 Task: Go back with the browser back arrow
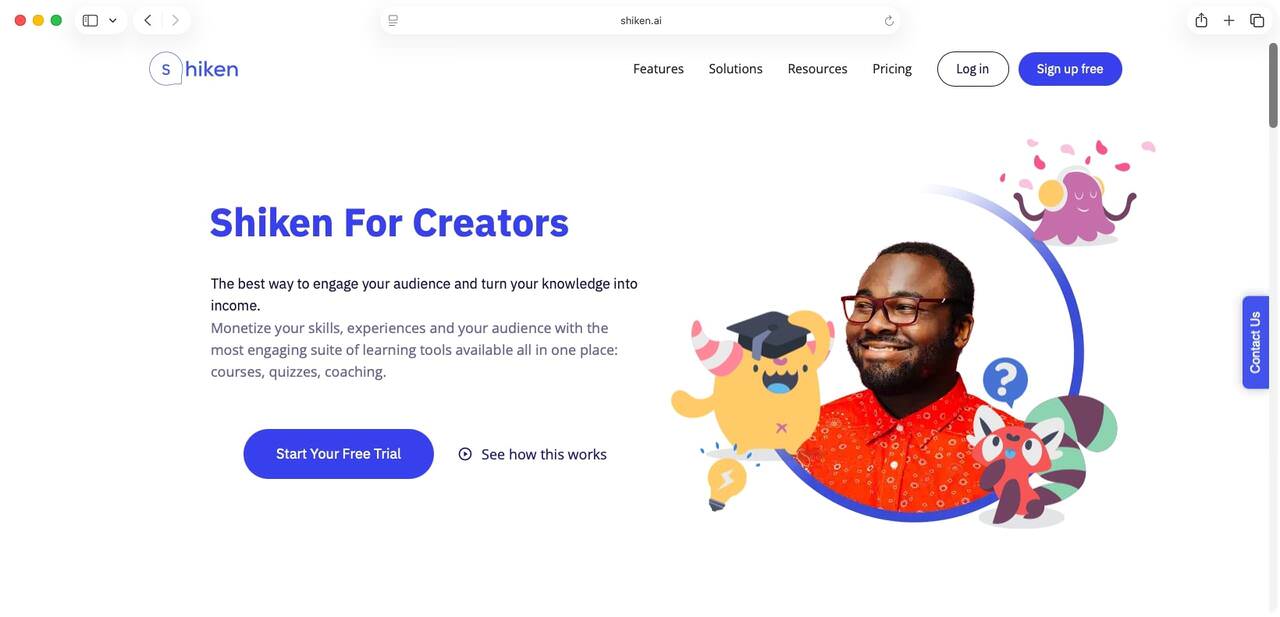[148, 20]
